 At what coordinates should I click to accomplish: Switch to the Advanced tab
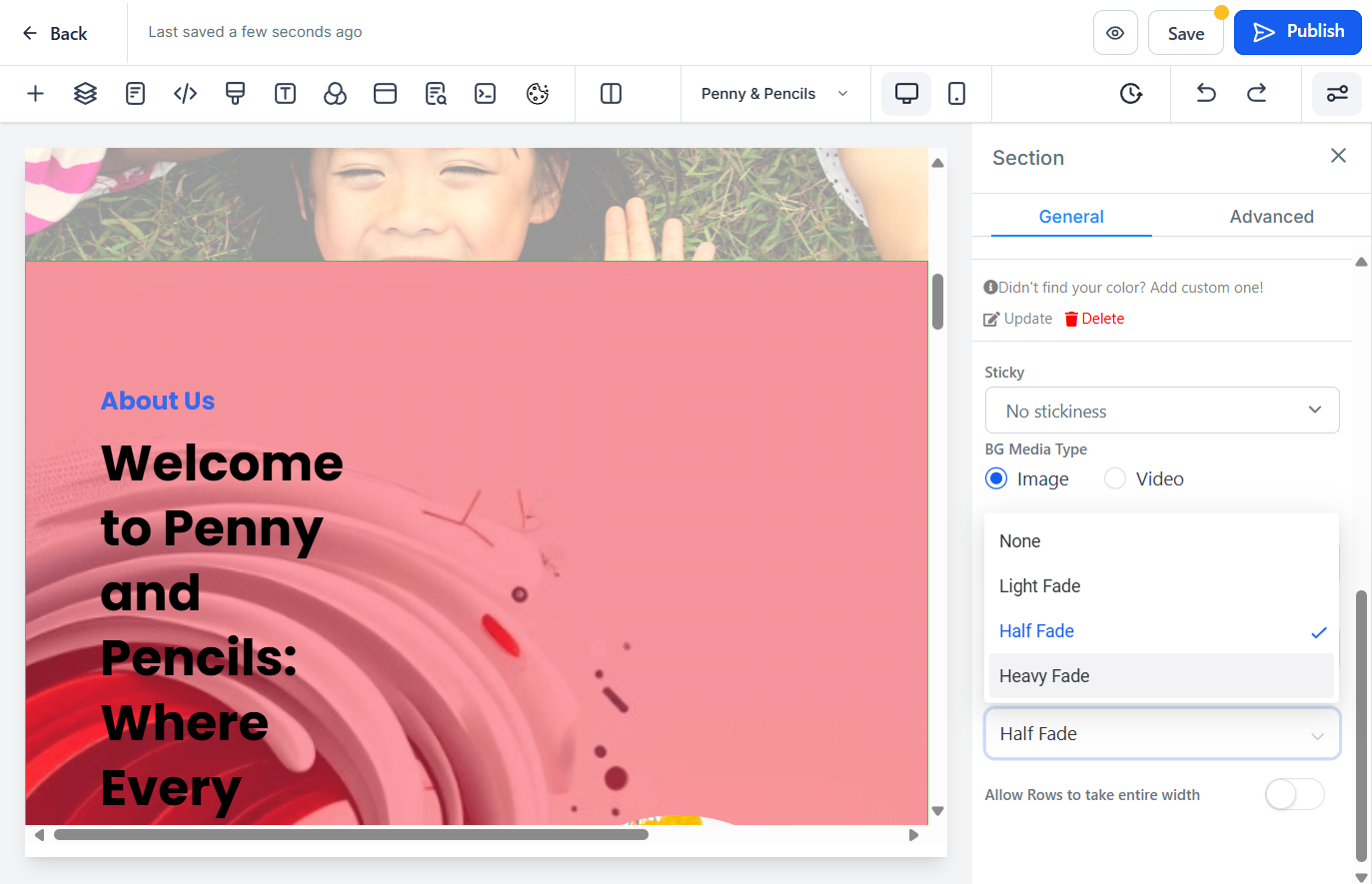pyautogui.click(x=1271, y=217)
